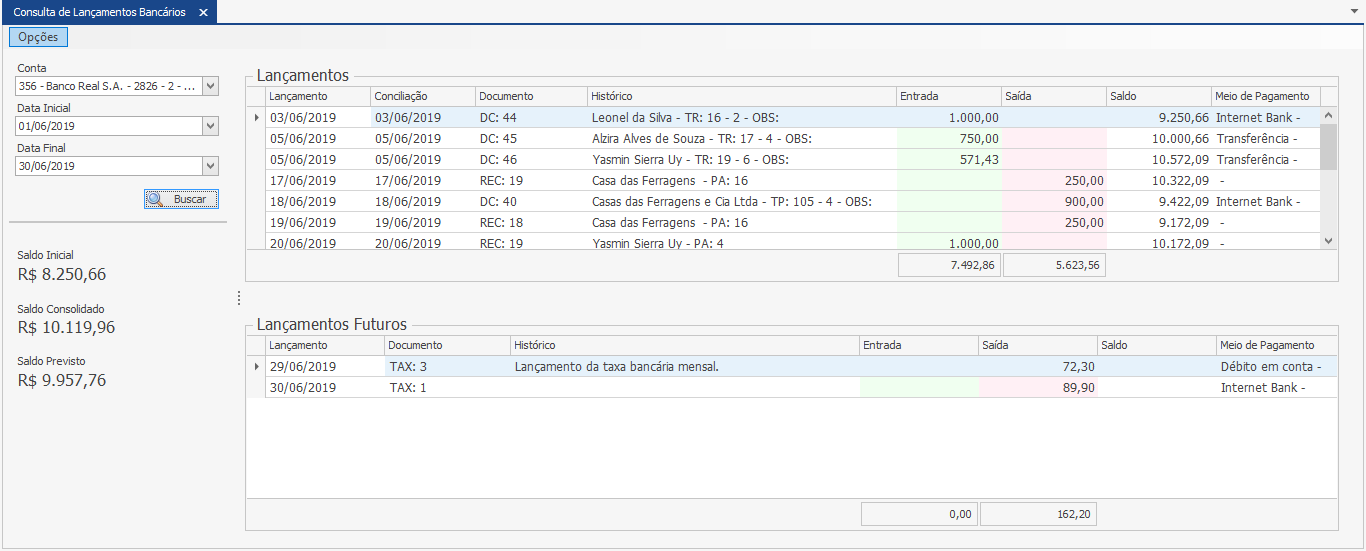1366x551 pixels.
Task: Click the Buscar search button
Action: [181, 199]
